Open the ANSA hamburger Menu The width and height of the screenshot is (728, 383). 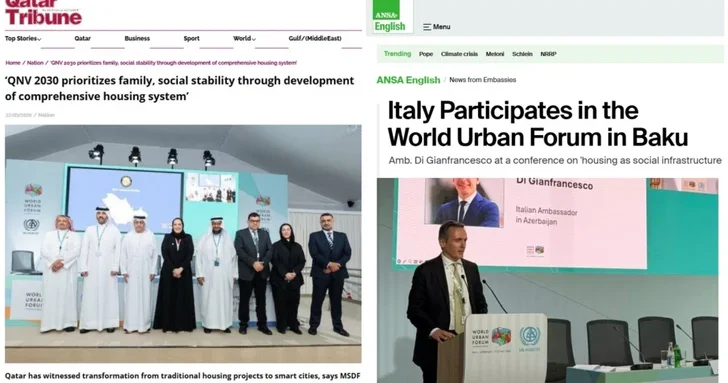tap(436, 27)
